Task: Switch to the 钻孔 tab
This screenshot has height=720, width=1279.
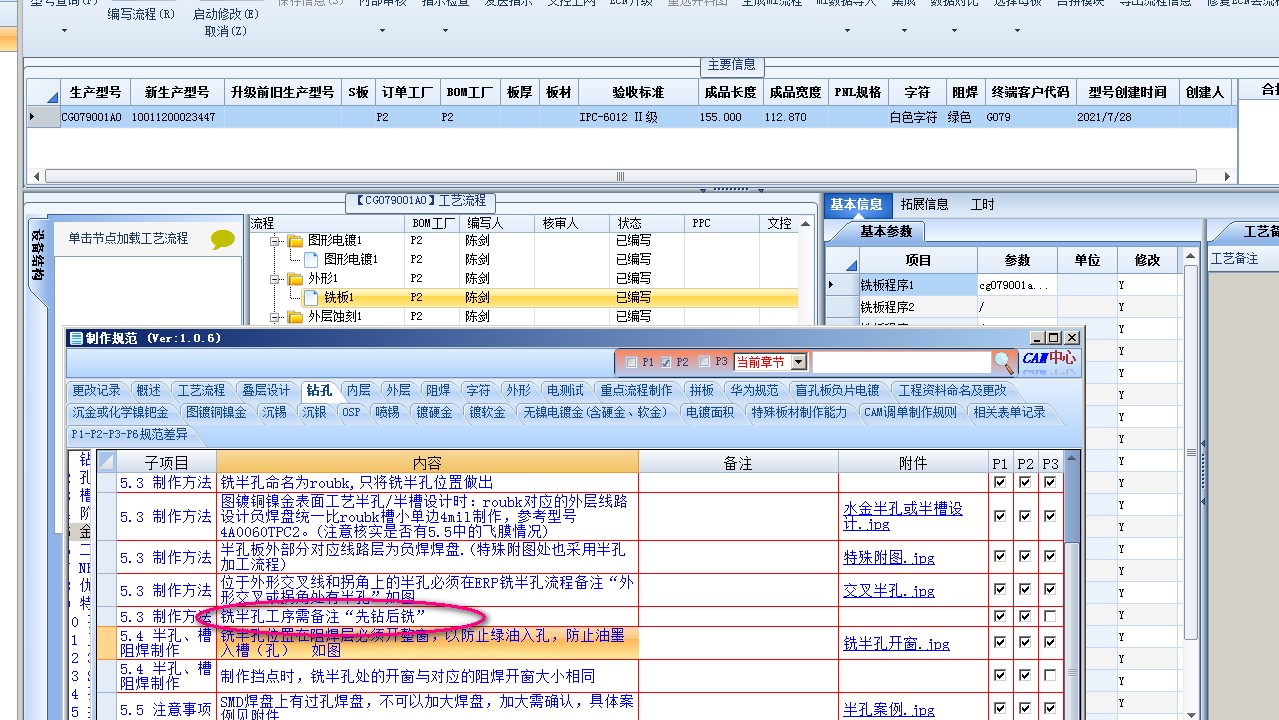Action: [x=320, y=390]
